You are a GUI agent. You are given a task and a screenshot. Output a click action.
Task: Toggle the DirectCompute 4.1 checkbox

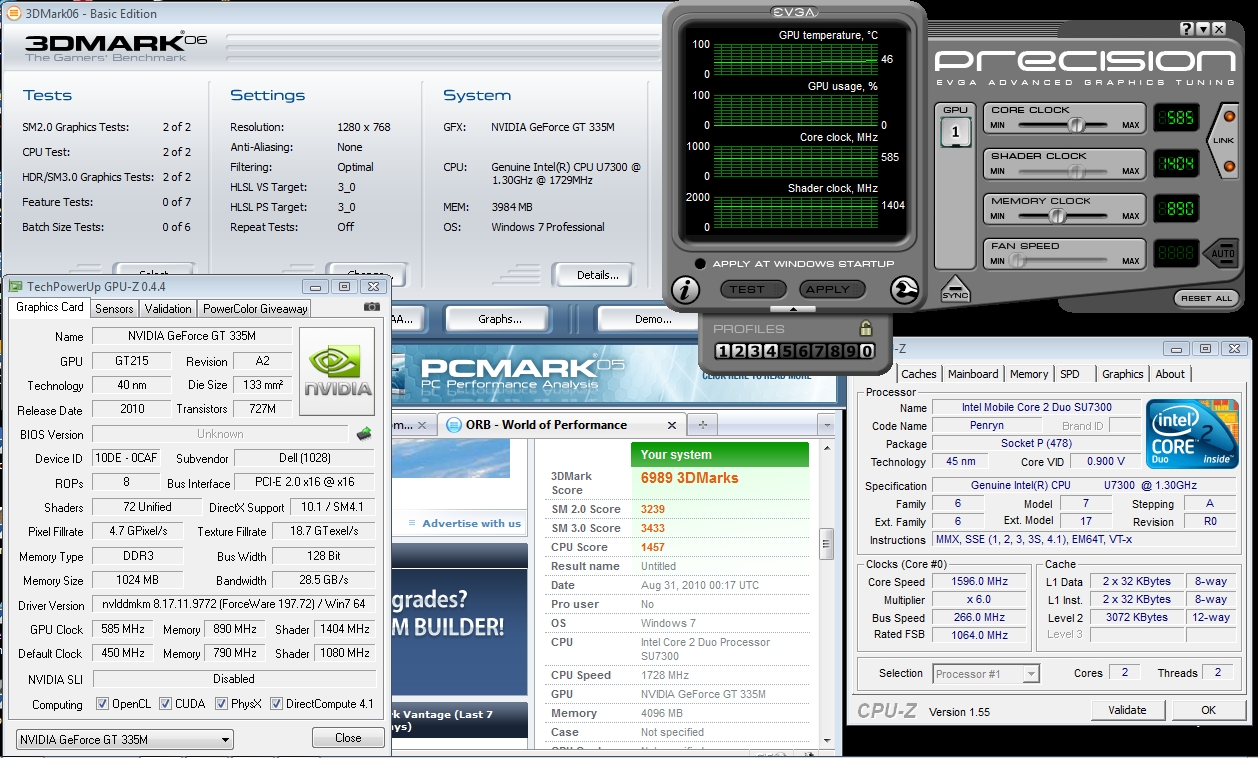tap(277, 704)
